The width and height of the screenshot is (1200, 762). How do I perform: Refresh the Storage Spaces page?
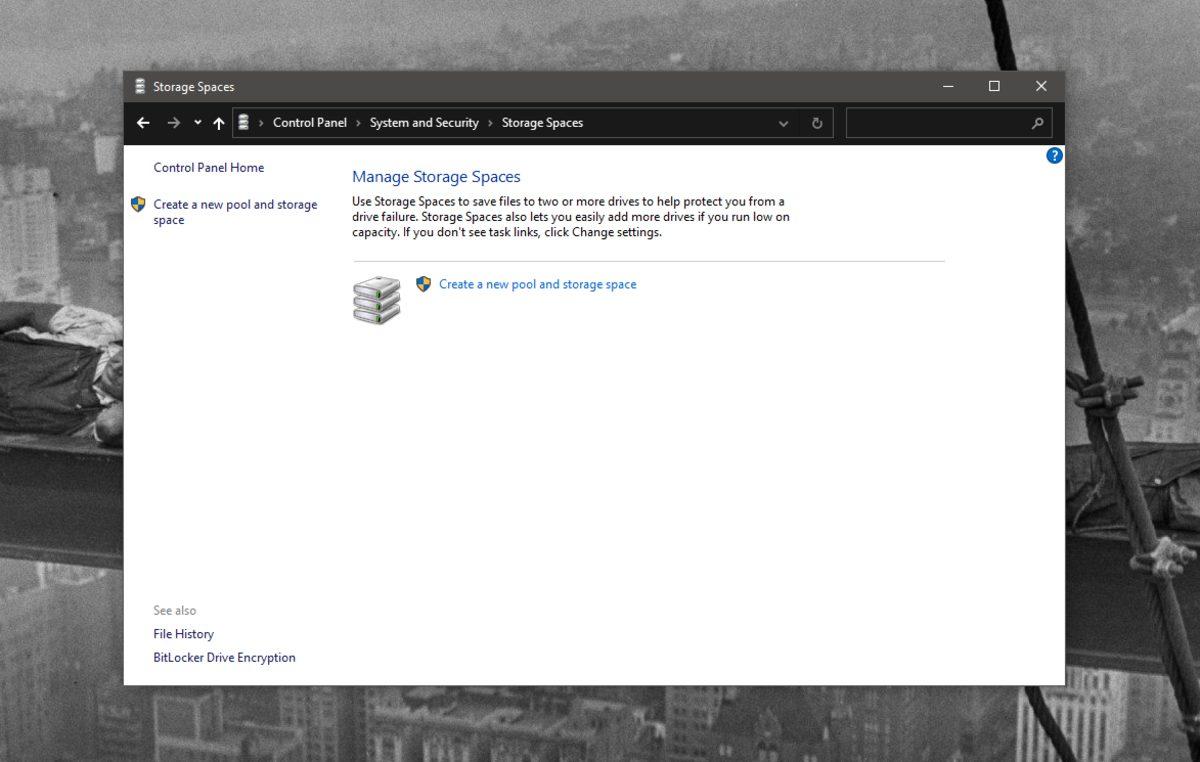click(x=817, y=123)
